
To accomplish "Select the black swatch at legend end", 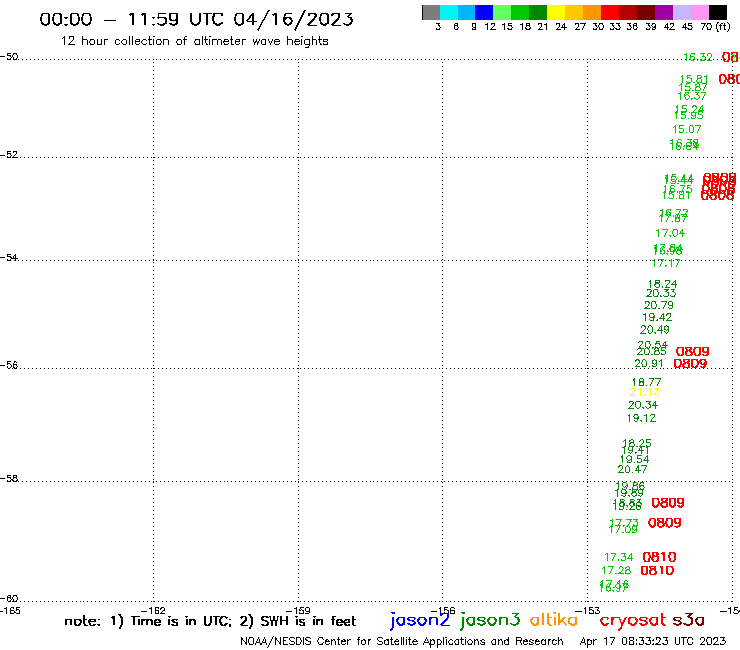I will [718, 12].
